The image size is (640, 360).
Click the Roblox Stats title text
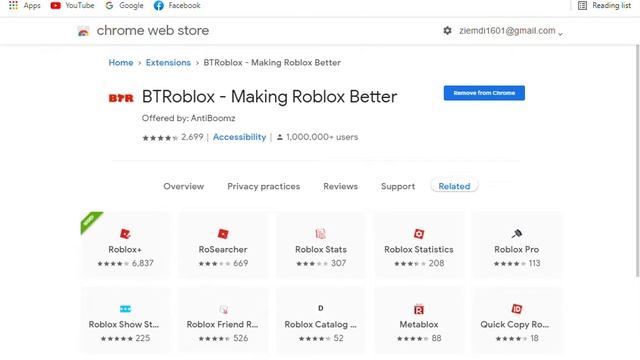[x=321, y=249]
